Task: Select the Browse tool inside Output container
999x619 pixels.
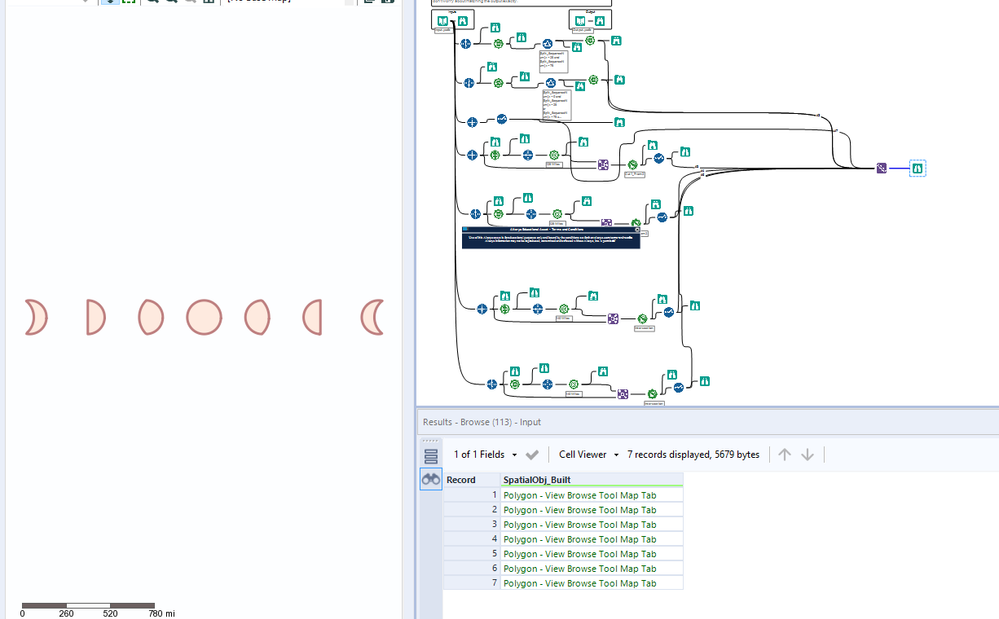Action: tap(600, 21)
